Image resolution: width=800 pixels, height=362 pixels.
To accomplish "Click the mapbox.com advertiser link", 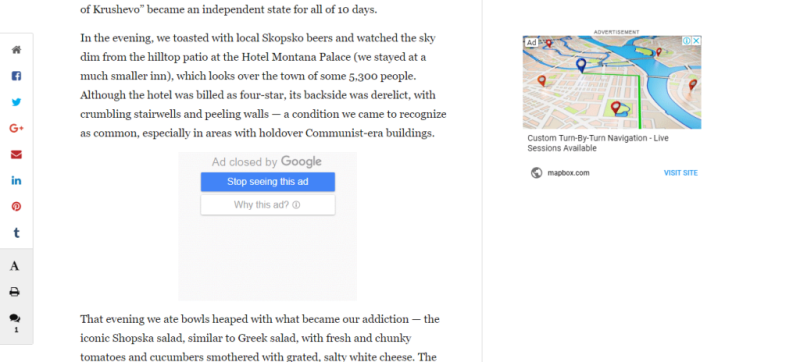I will [568, 173].
